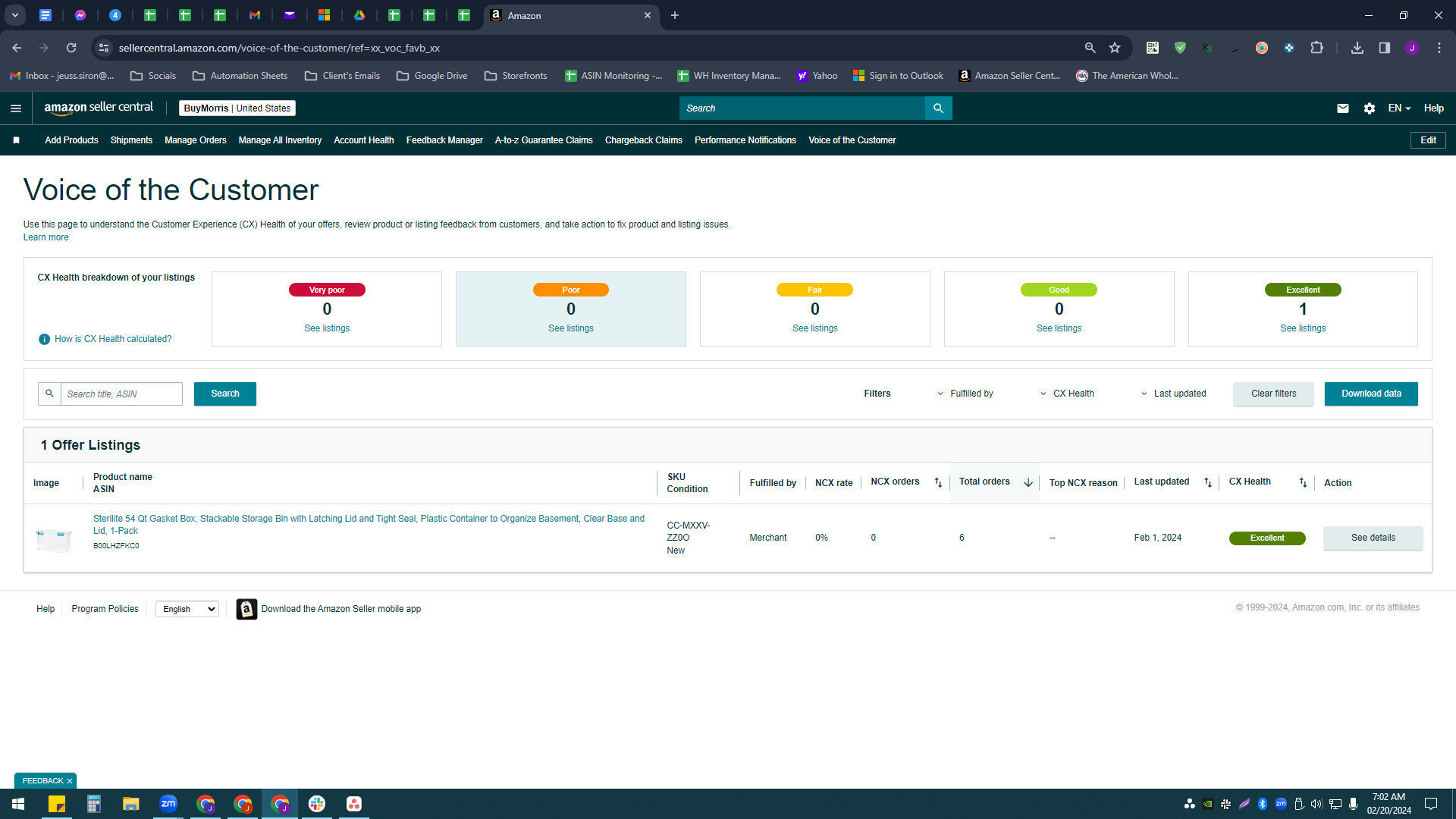
Task: Sort by Total orders down arrow
Action: 1028,482
